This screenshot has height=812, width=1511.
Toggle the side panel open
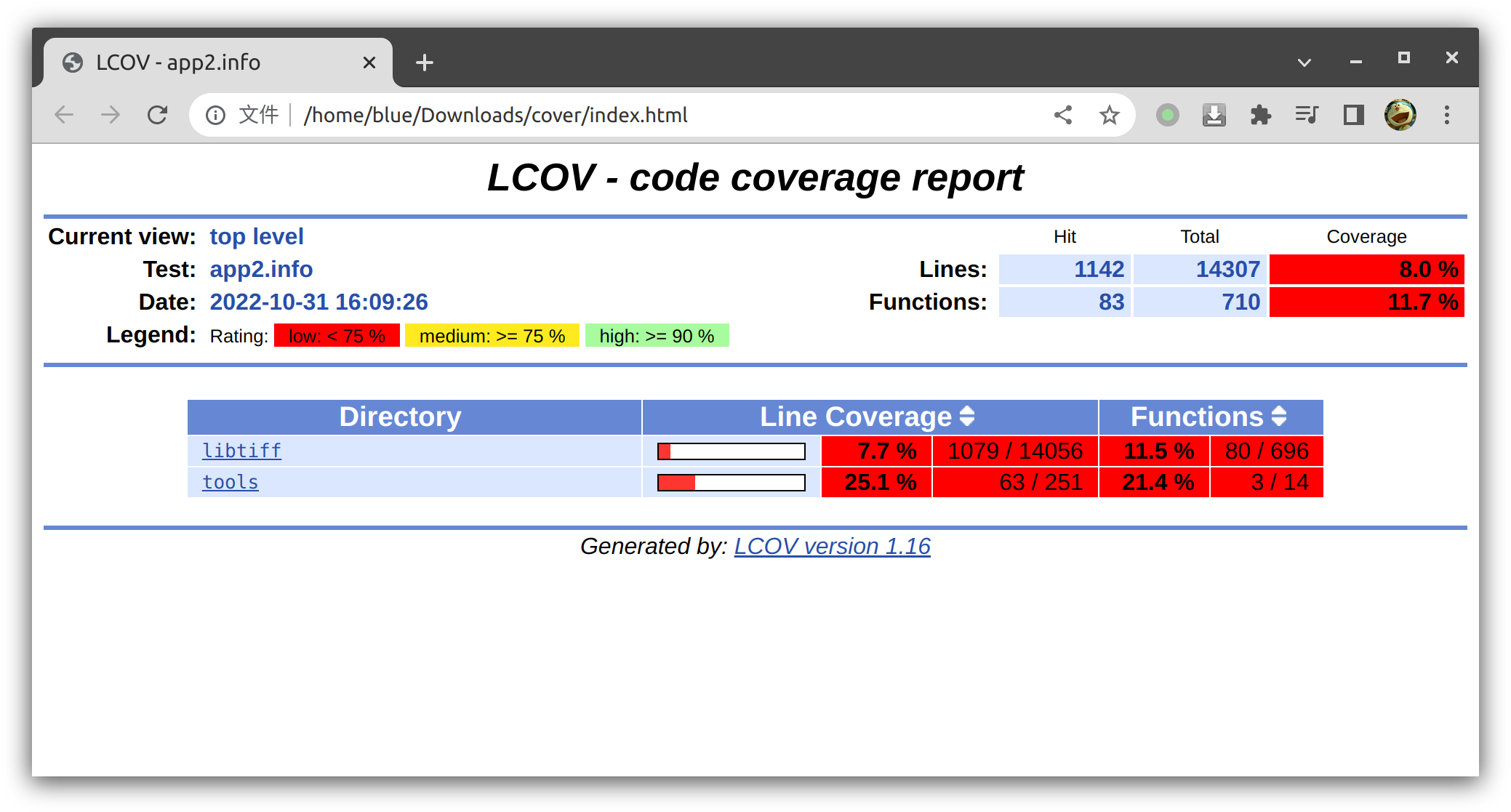[x=1352, y=114]
